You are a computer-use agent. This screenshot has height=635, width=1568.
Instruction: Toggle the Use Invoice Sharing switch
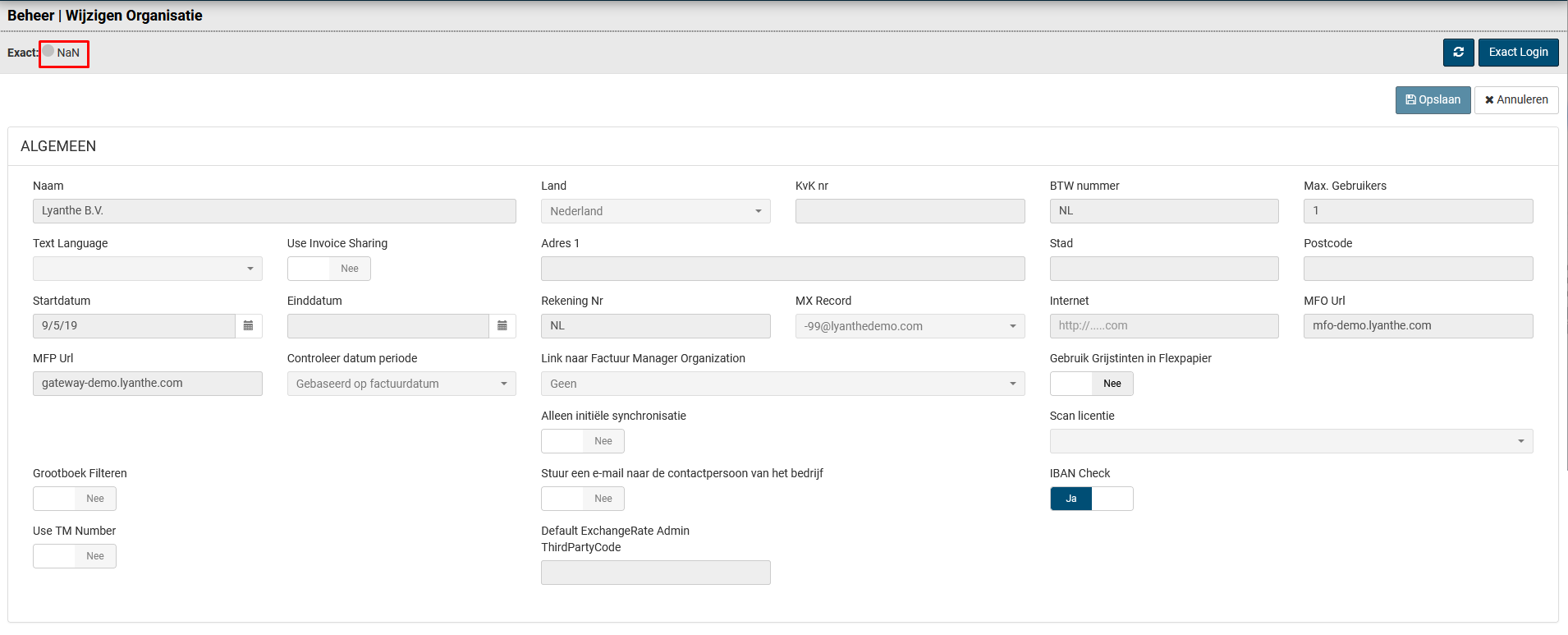click(x=328, y=269)
